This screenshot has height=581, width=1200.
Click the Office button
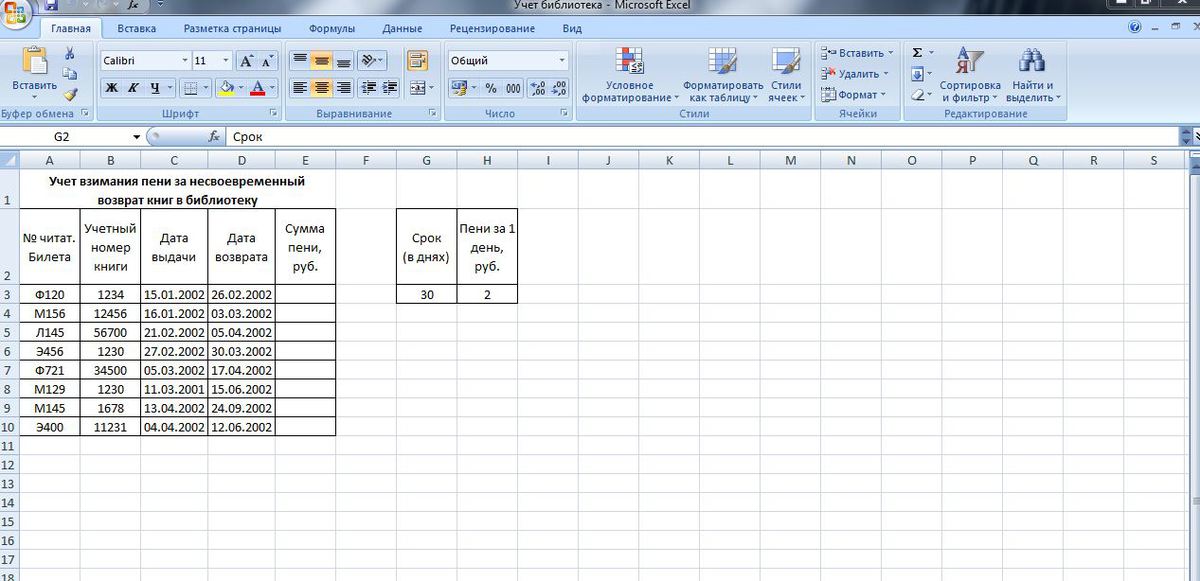point(14,12)
